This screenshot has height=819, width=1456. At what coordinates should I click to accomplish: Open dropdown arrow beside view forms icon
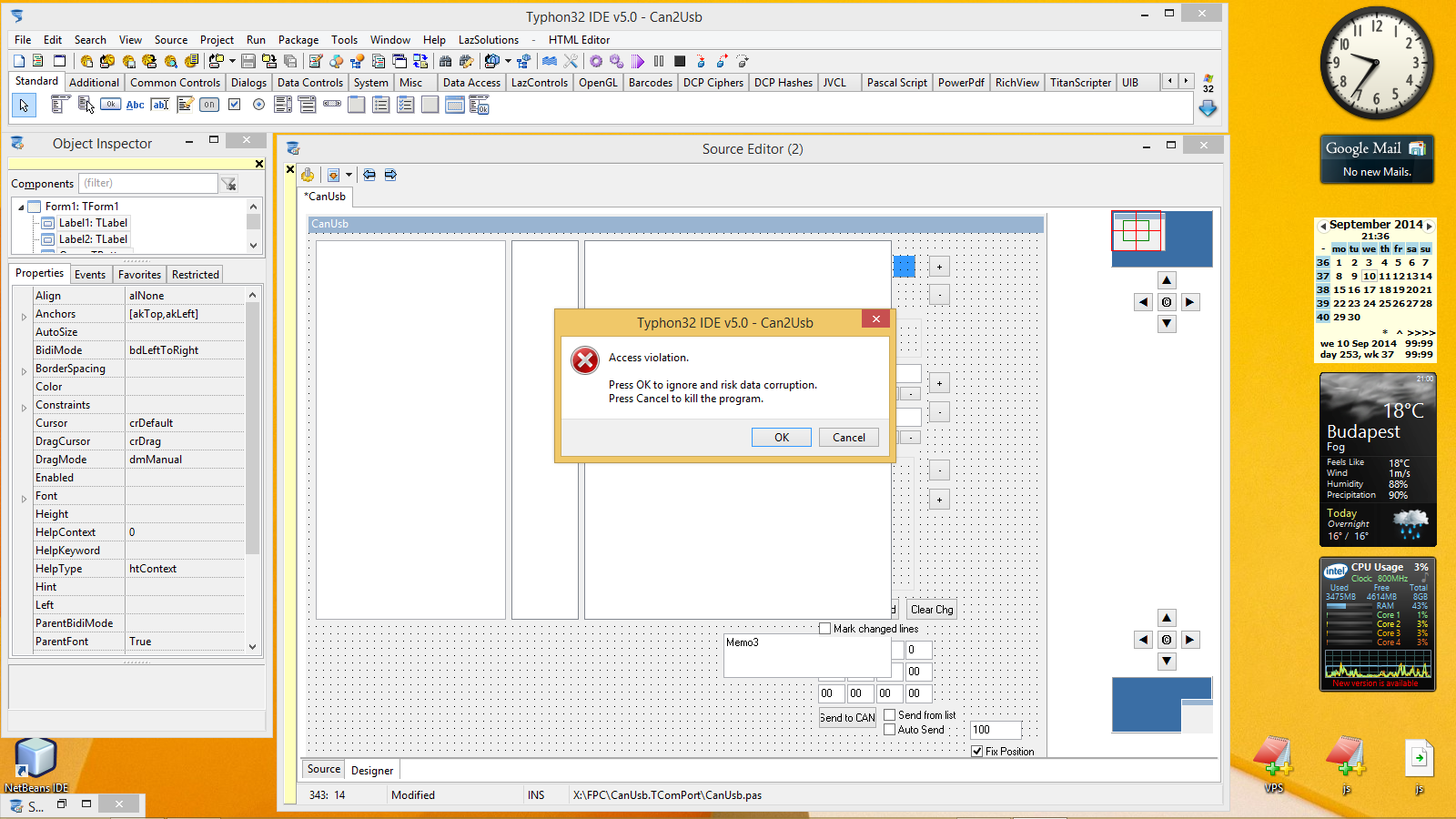point(508,61)
